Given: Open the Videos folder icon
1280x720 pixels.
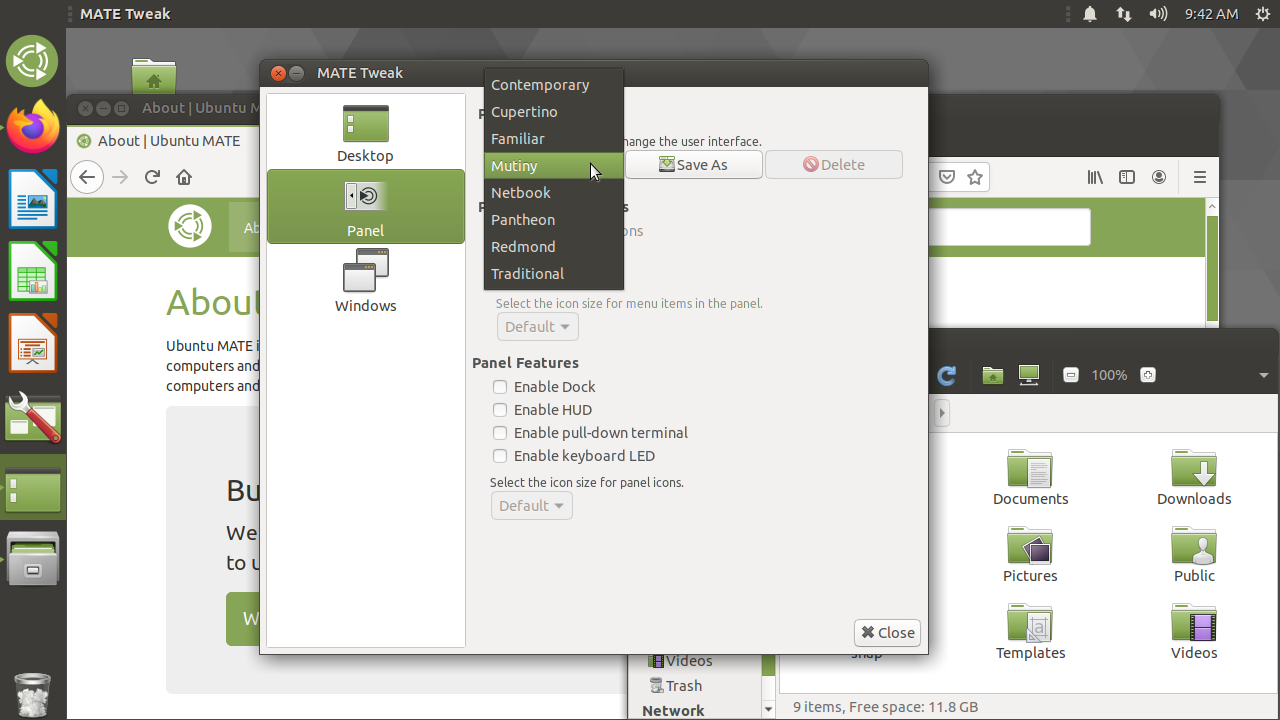Looking at the screenshot, I should (x=1194, y=622).
